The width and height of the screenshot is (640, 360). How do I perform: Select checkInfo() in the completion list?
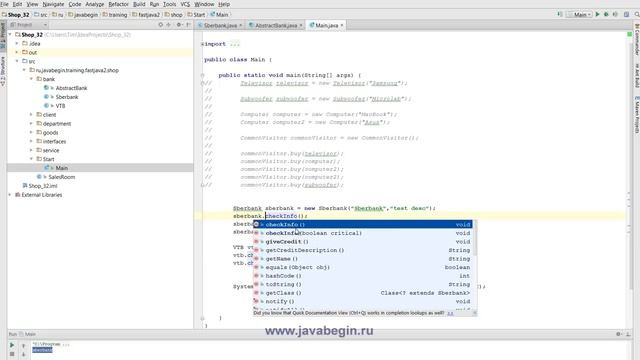[362, 224]
